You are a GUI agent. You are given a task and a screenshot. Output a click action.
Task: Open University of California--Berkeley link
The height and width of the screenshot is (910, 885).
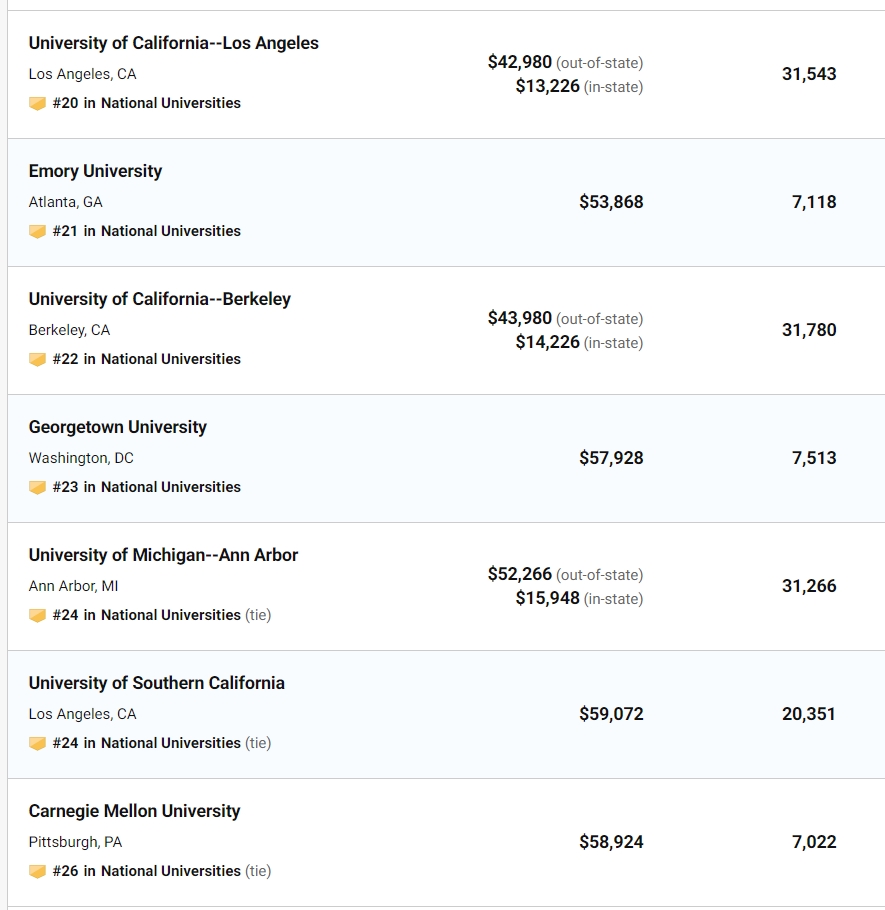point(160,299)
